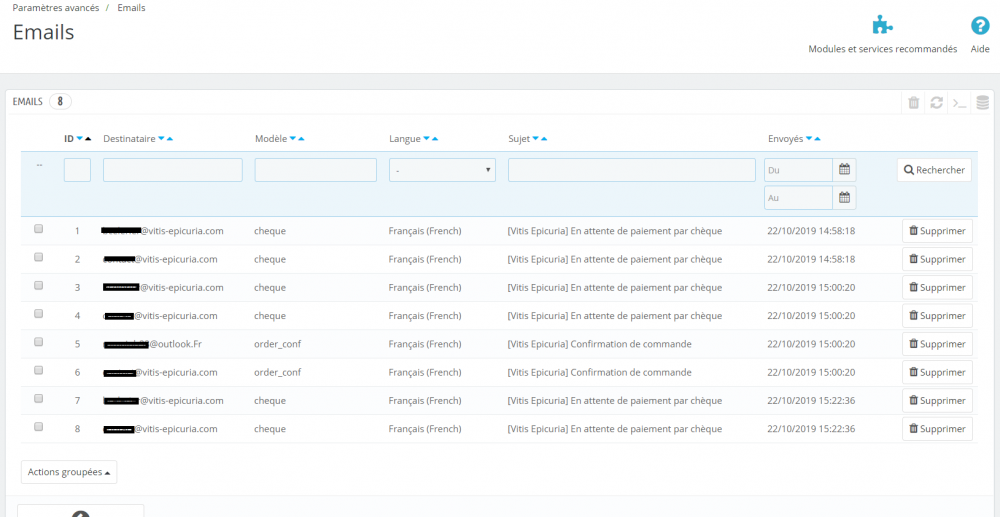
Task: Delete email ID 4 with Supprimer
Action: coord(938,316)
